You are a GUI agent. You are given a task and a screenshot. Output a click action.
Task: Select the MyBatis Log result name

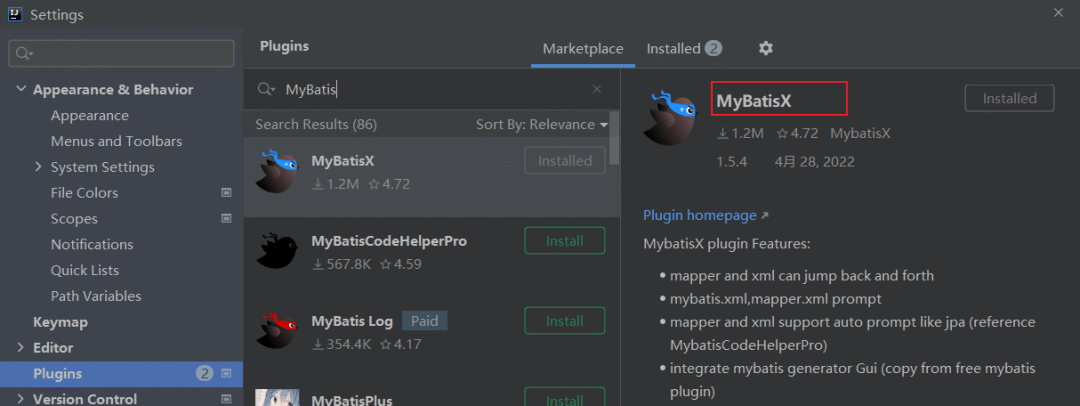pyautogui.click(x=352, y=321)
